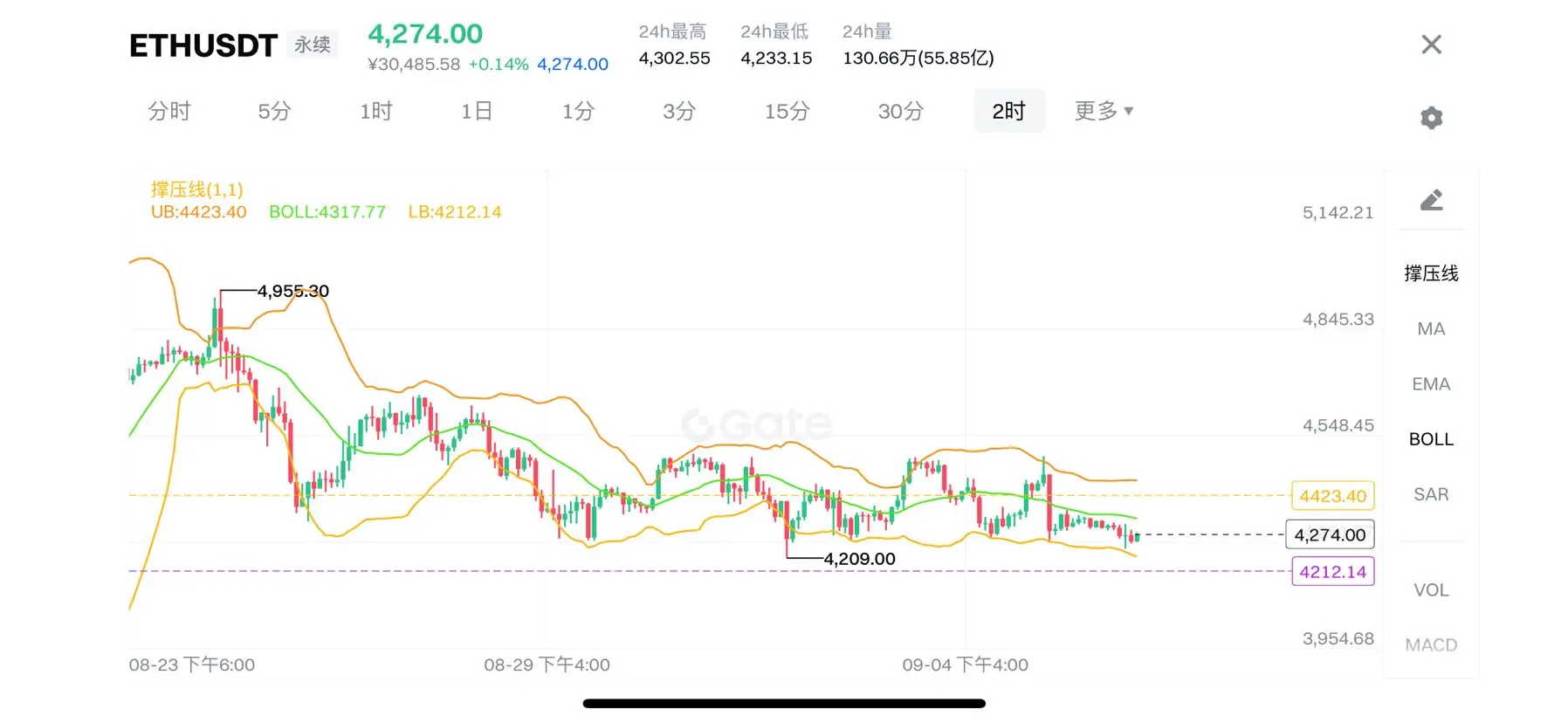
Task: Click the BOLL:4317.77 legend value
Action: (327, 211)
